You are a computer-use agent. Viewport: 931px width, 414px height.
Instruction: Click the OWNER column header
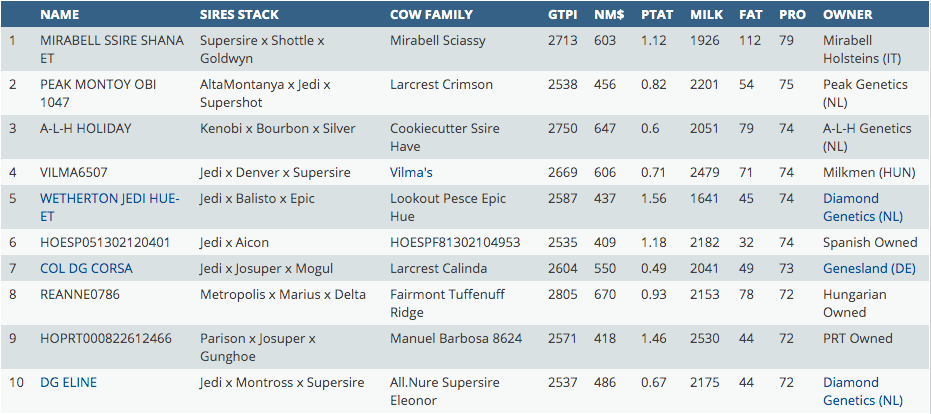(x=847, y=15)
